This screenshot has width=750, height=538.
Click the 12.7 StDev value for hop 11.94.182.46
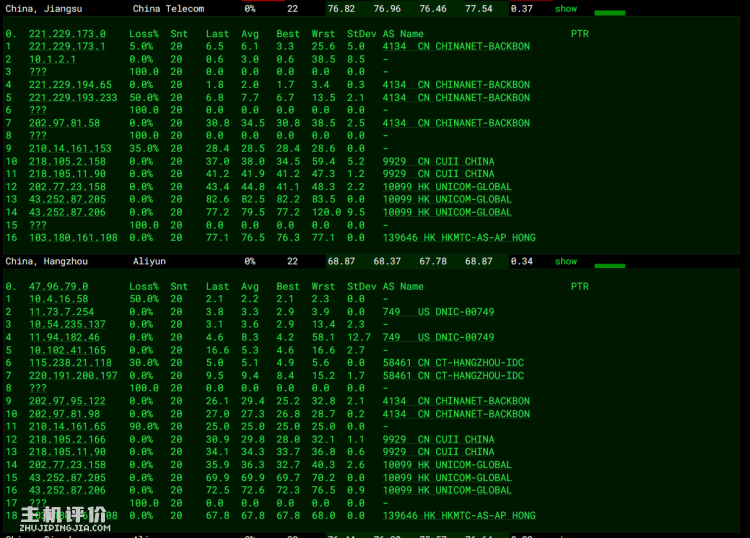[359, 337]
